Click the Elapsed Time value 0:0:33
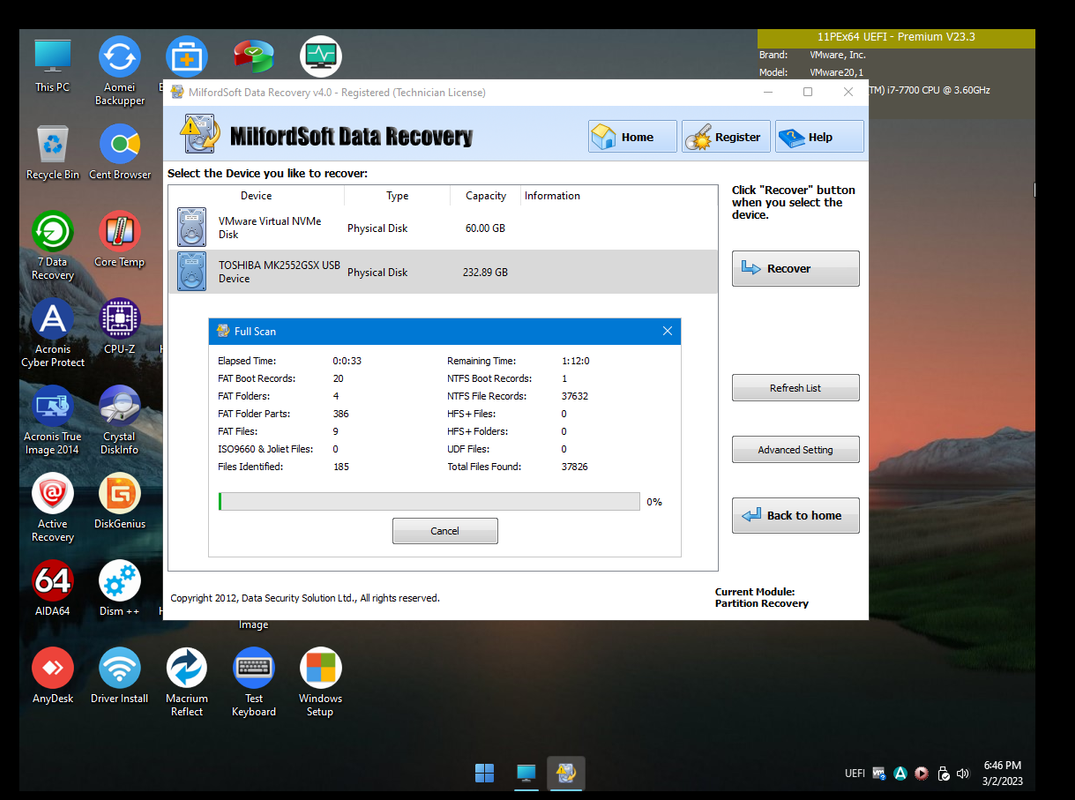1075x800 pixels. pos(347,361)
